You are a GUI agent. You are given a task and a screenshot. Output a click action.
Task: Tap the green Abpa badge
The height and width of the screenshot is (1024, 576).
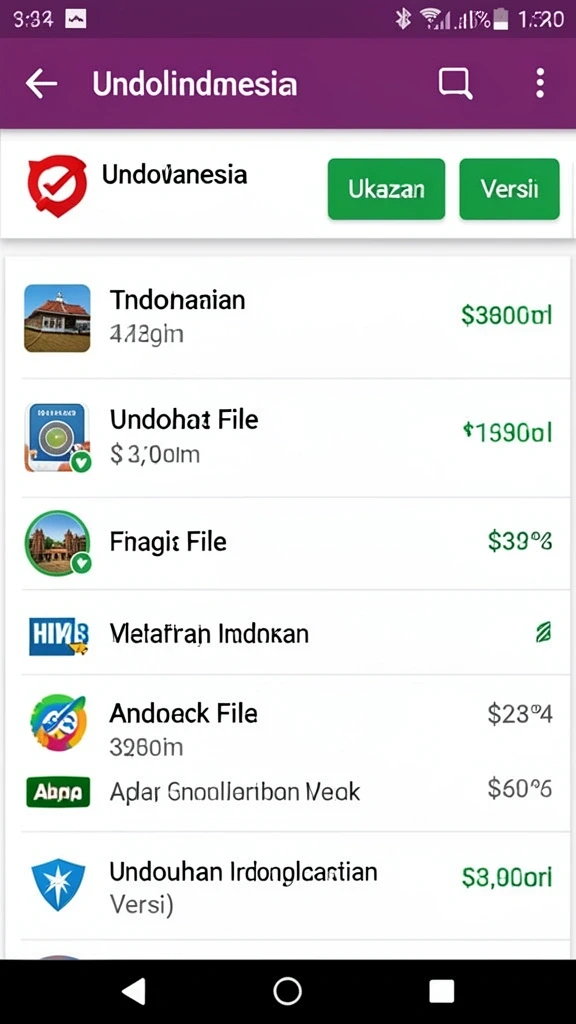pyautogui.click(x=58, y=792)
